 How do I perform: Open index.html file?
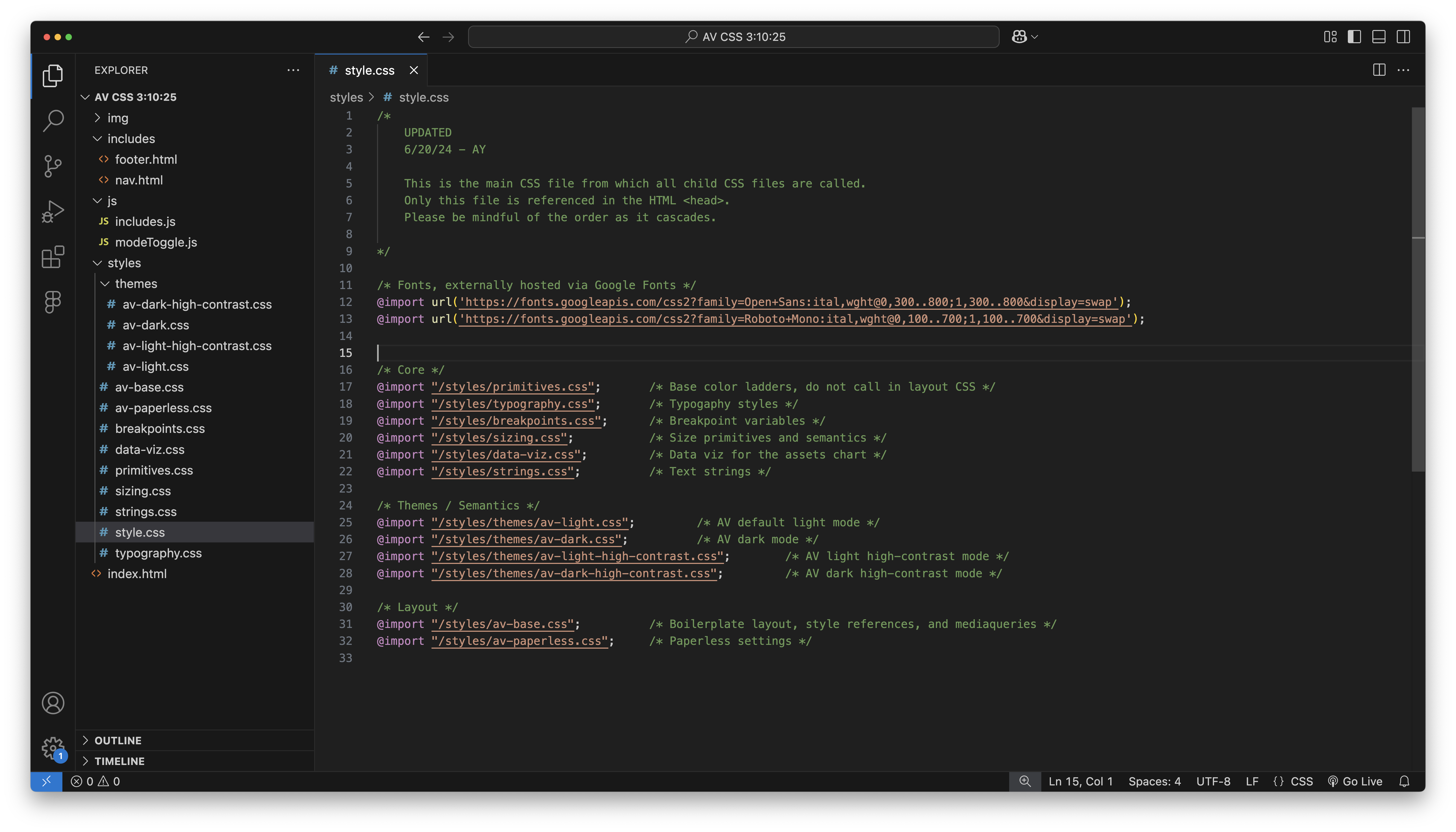click(195, 574)
